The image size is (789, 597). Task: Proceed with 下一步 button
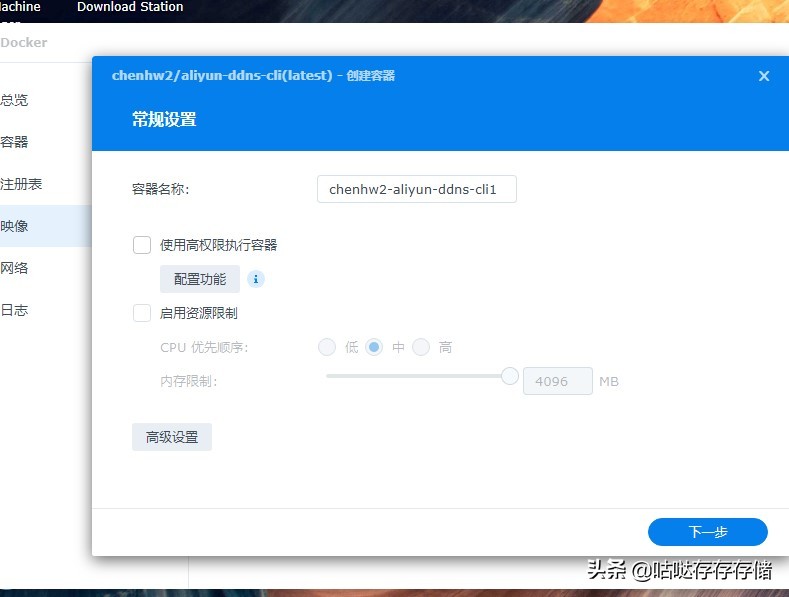tap(707, 532)
